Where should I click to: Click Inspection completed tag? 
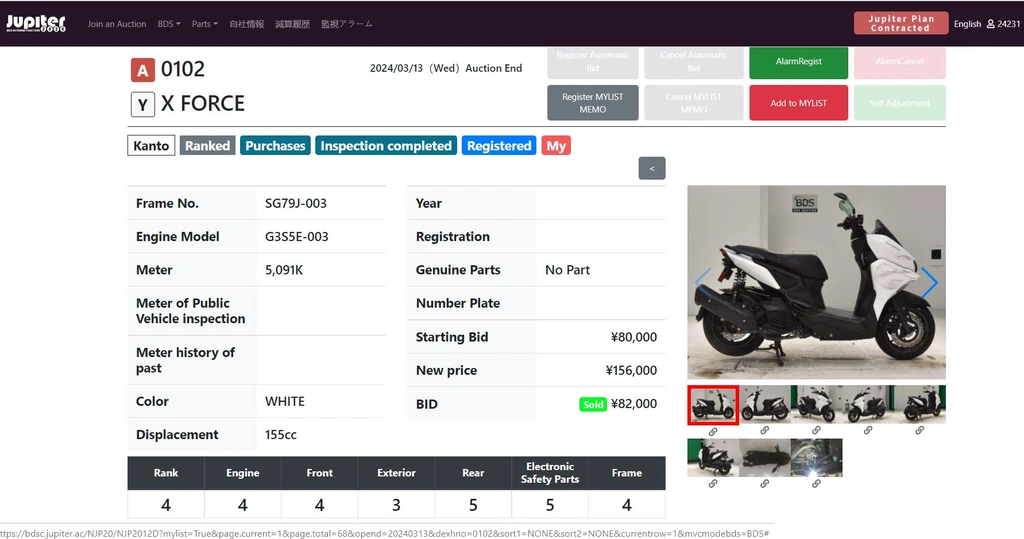click(x=386, y=146)
